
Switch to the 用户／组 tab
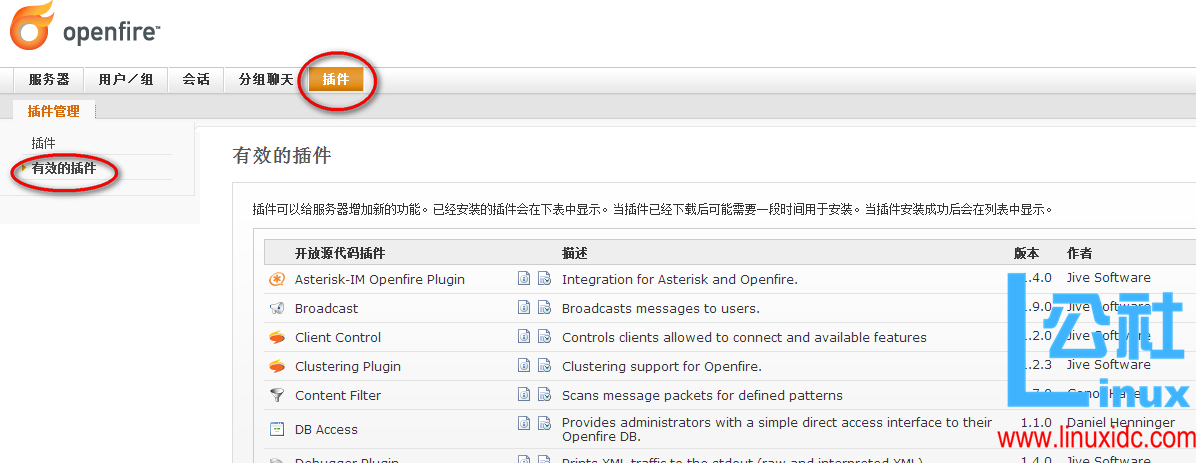click(126, 79)
